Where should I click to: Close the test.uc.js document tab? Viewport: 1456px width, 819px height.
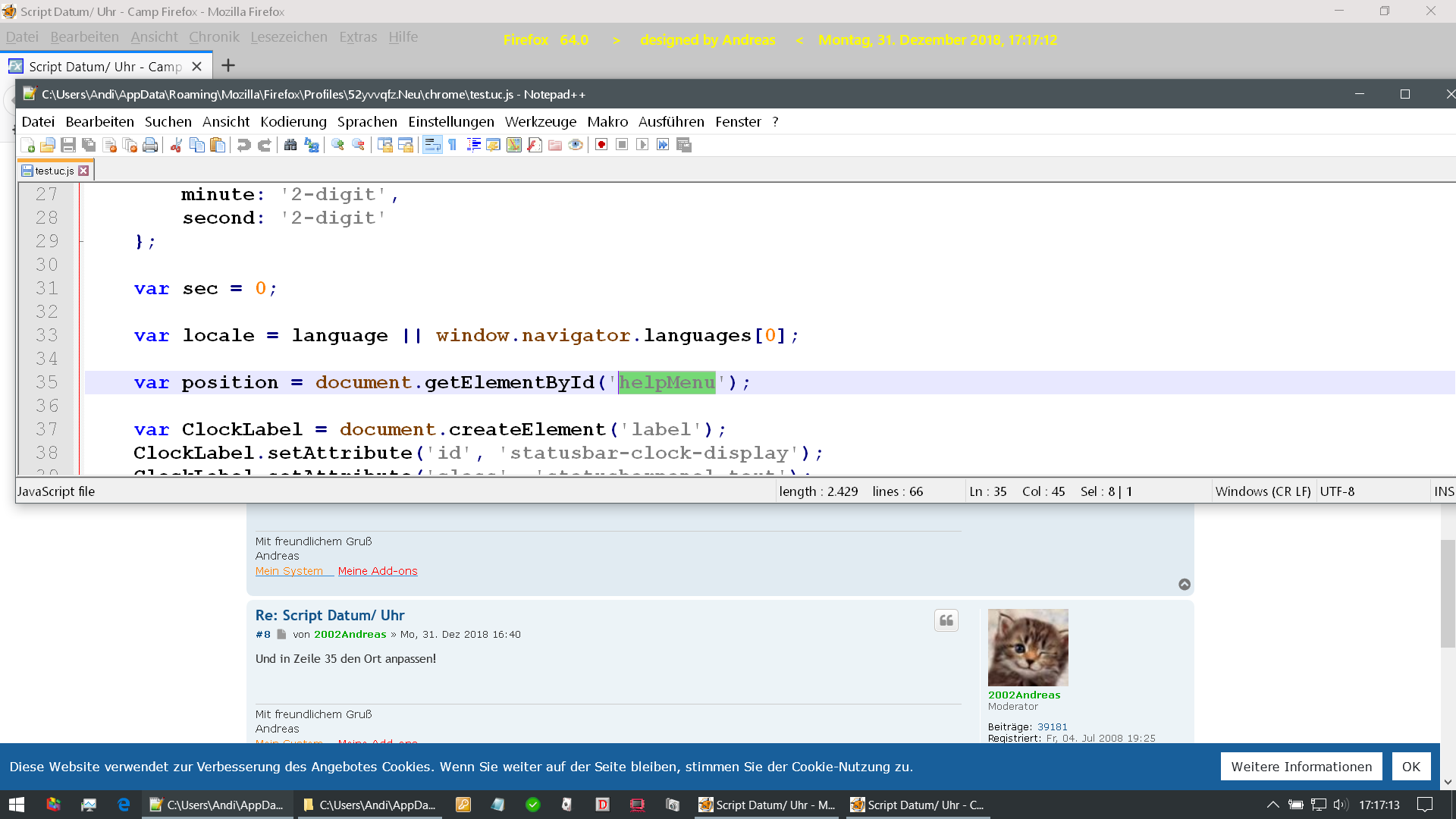(84, 171)
